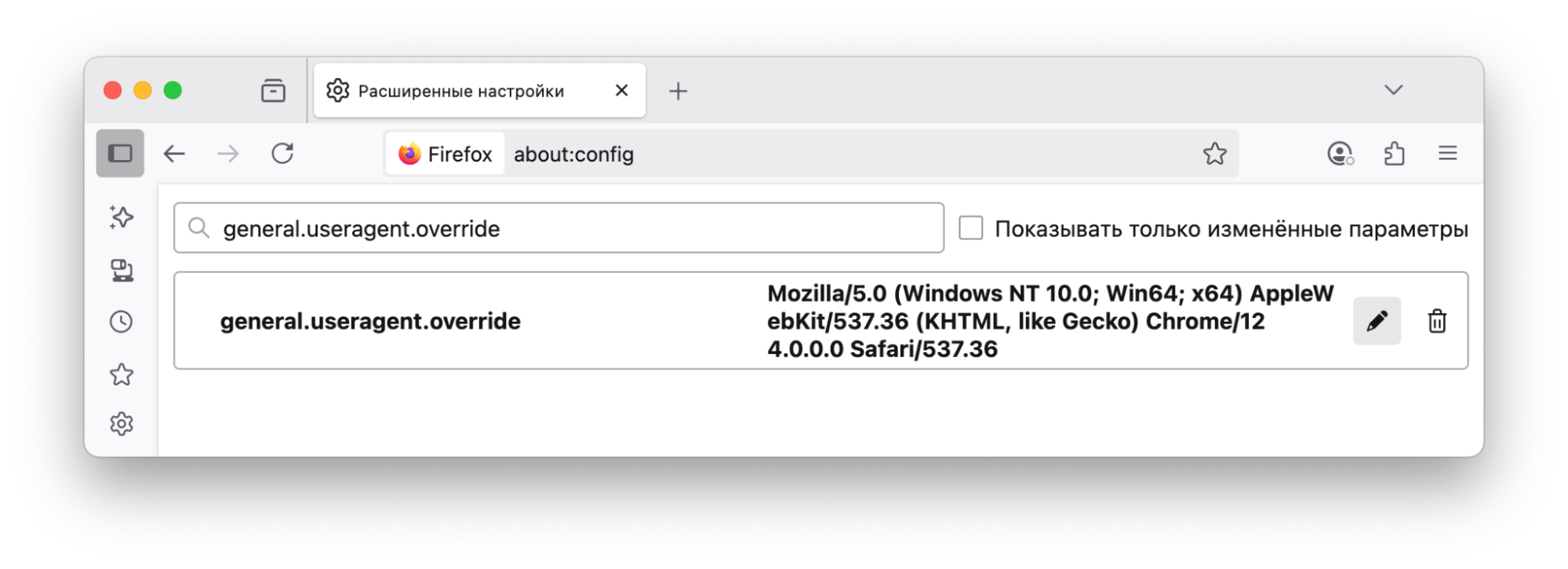Expand the Firefox site info badge
Viewport: 1568px width, 569px height.
(x=444, y=153)
